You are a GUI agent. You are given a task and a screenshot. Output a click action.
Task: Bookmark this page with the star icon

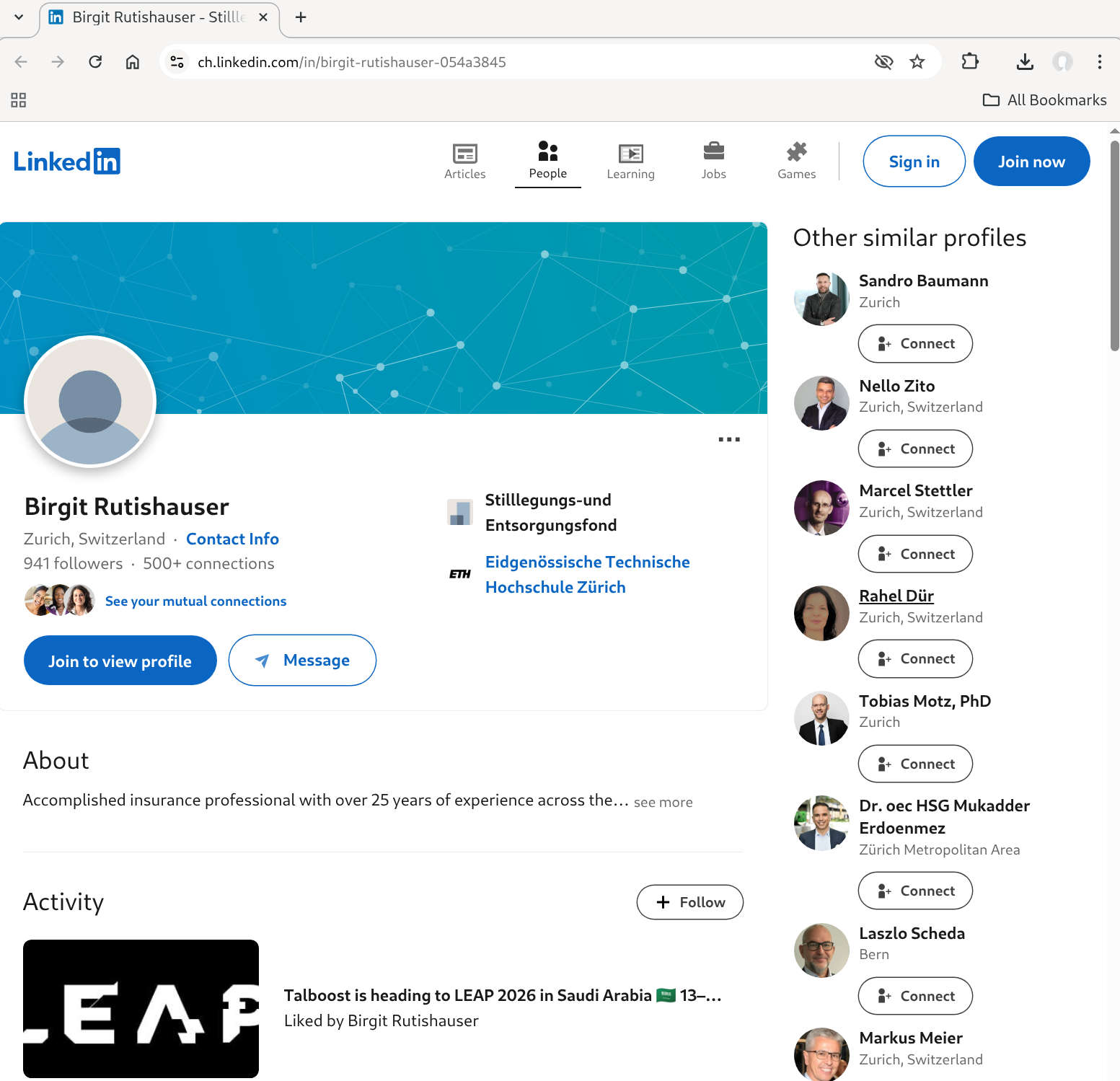tap(917, 62)
